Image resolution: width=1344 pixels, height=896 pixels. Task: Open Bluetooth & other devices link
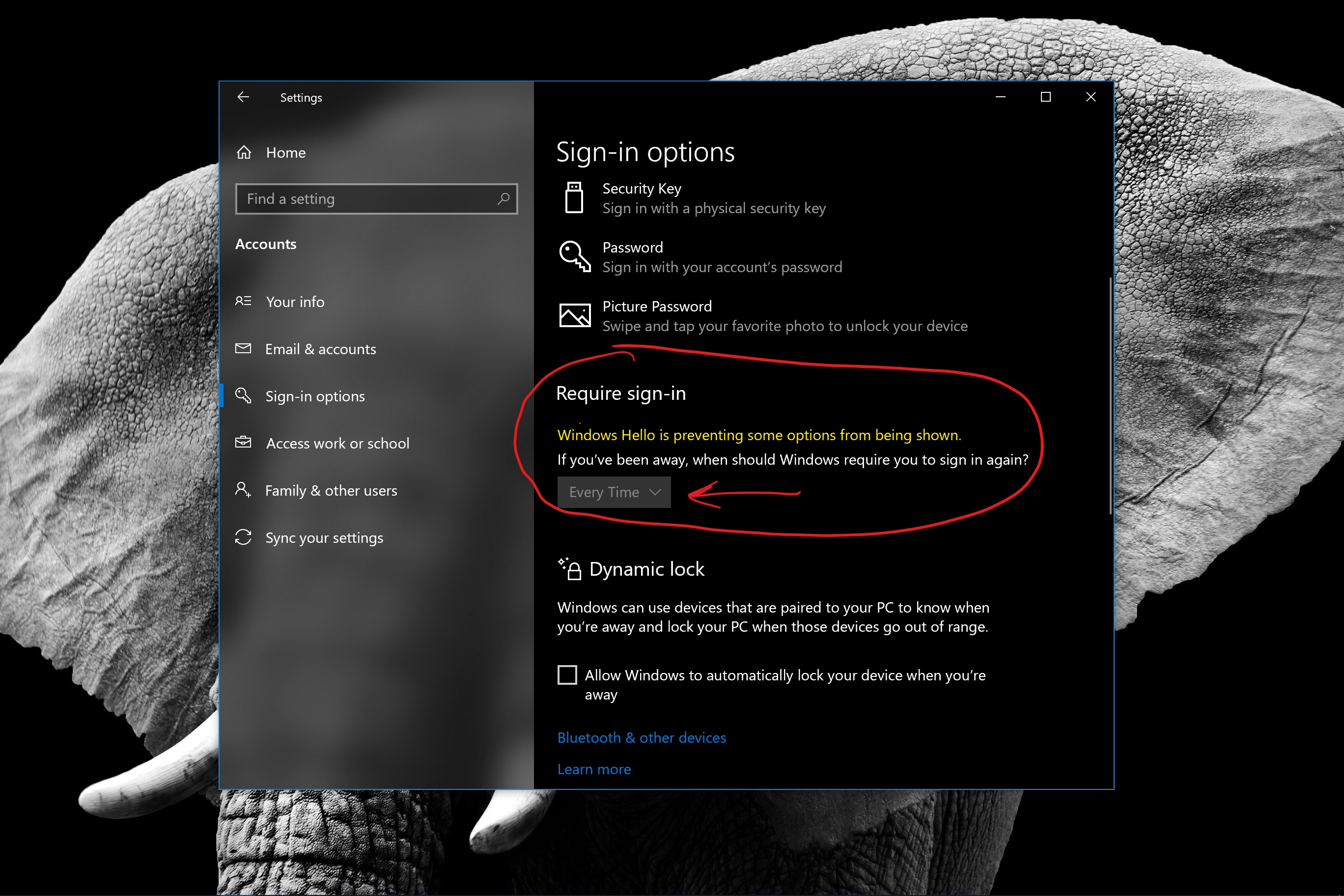(x=641, y=738)
